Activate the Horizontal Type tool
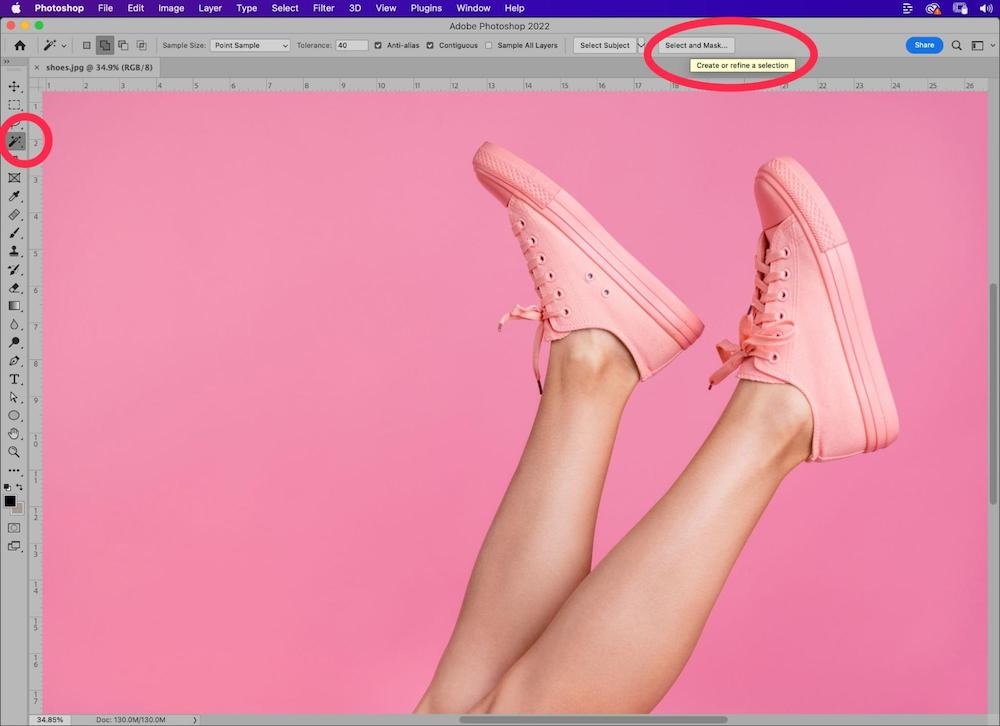This screenshot has height=726, width=1000. tap(15, 379)
